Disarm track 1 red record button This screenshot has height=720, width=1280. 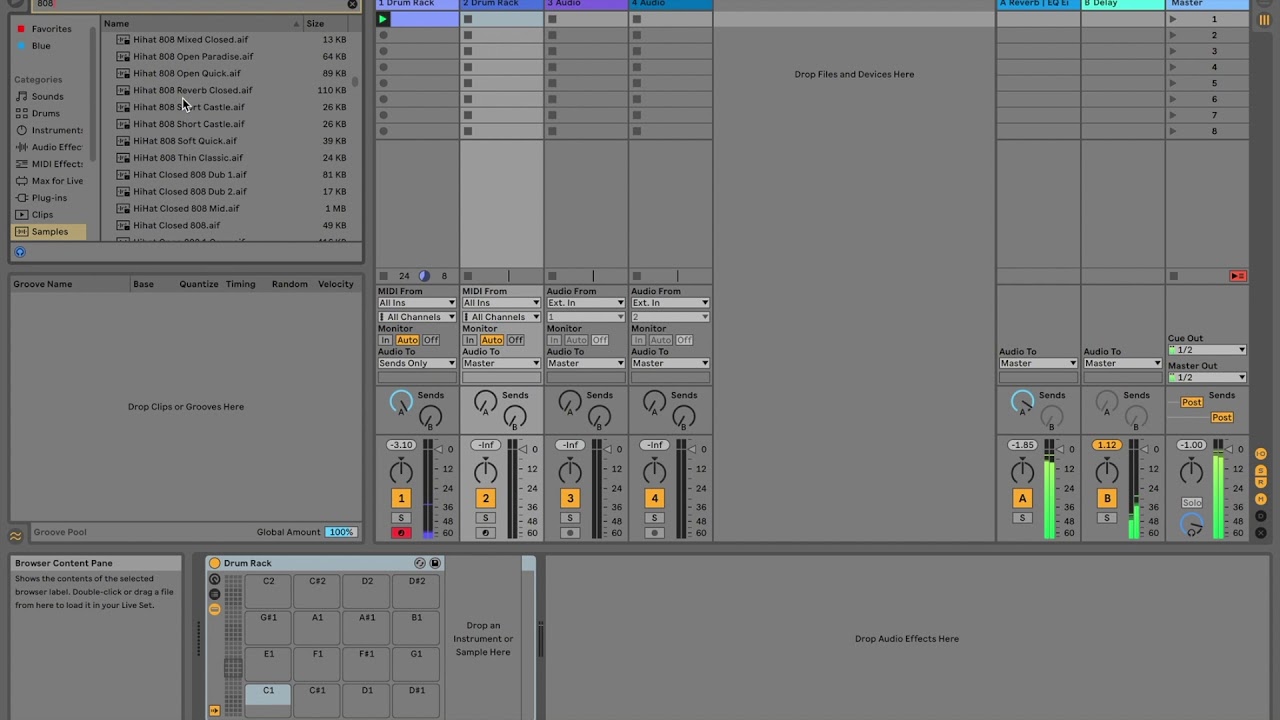pos(401,533)
